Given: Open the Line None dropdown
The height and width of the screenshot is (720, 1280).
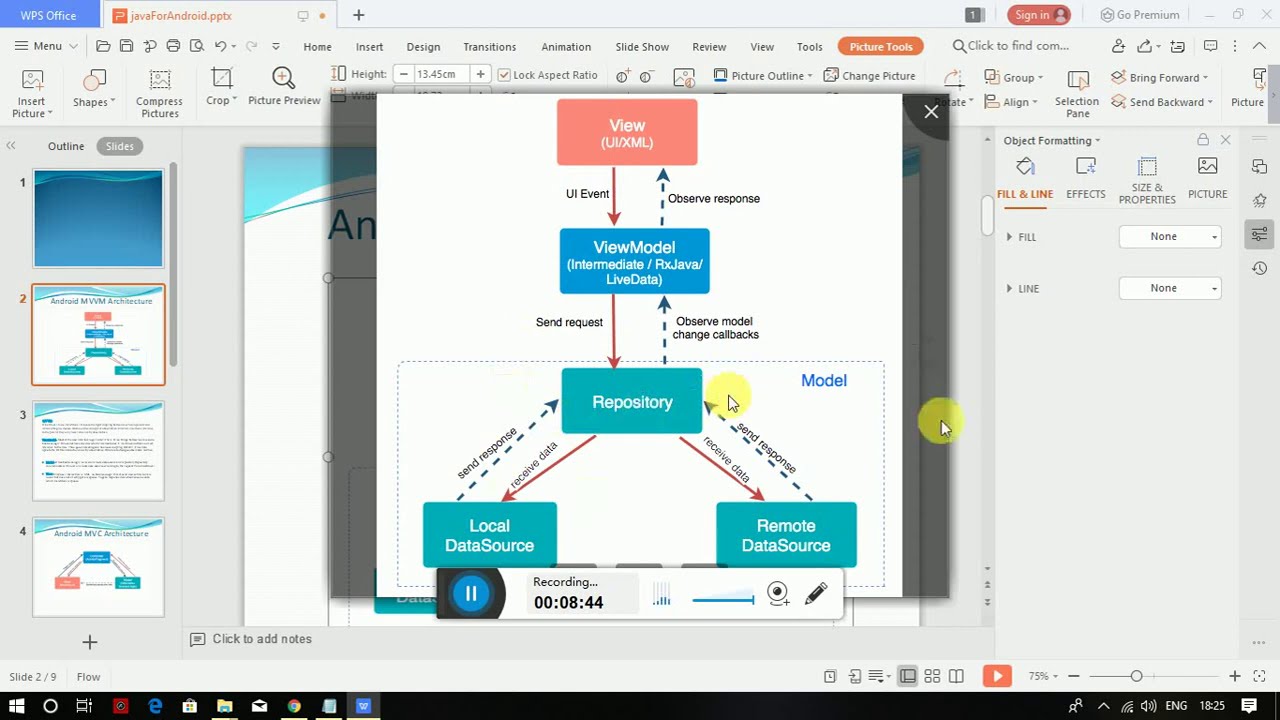Looking at the screenshot, I should click(x=1171, y=288).
